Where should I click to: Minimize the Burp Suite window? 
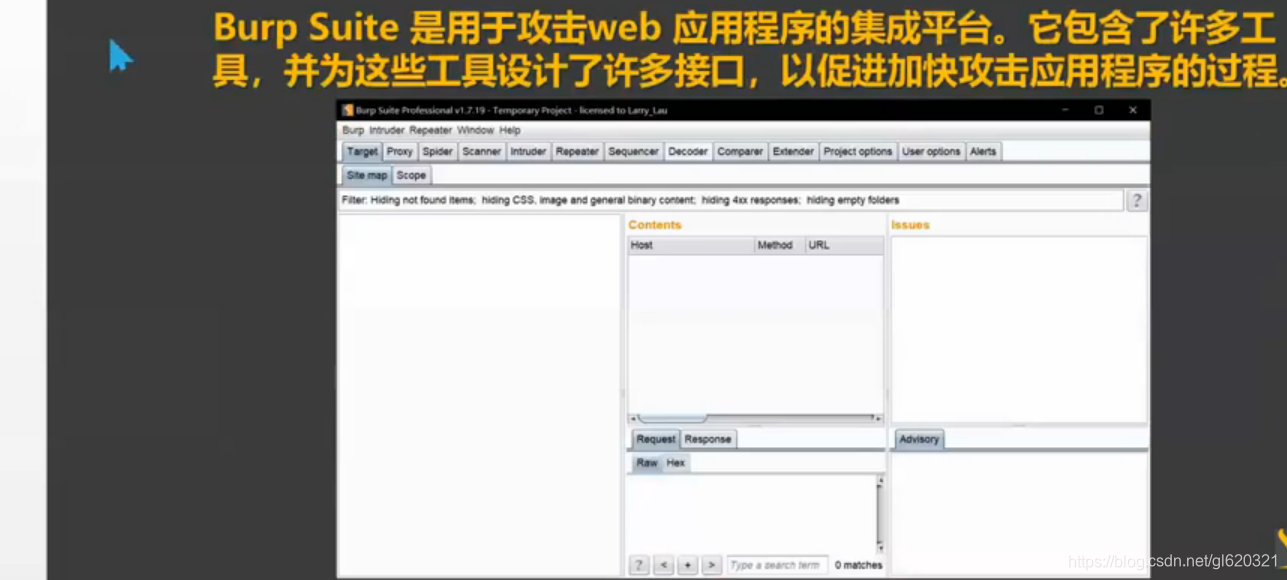point(1065,110)
